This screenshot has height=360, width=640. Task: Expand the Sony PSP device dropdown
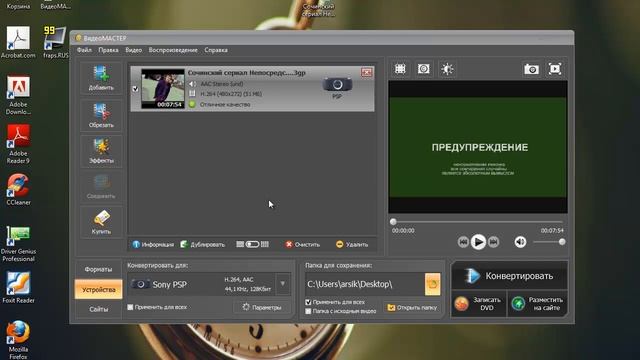pyautogui.click(x=282, y=284)
